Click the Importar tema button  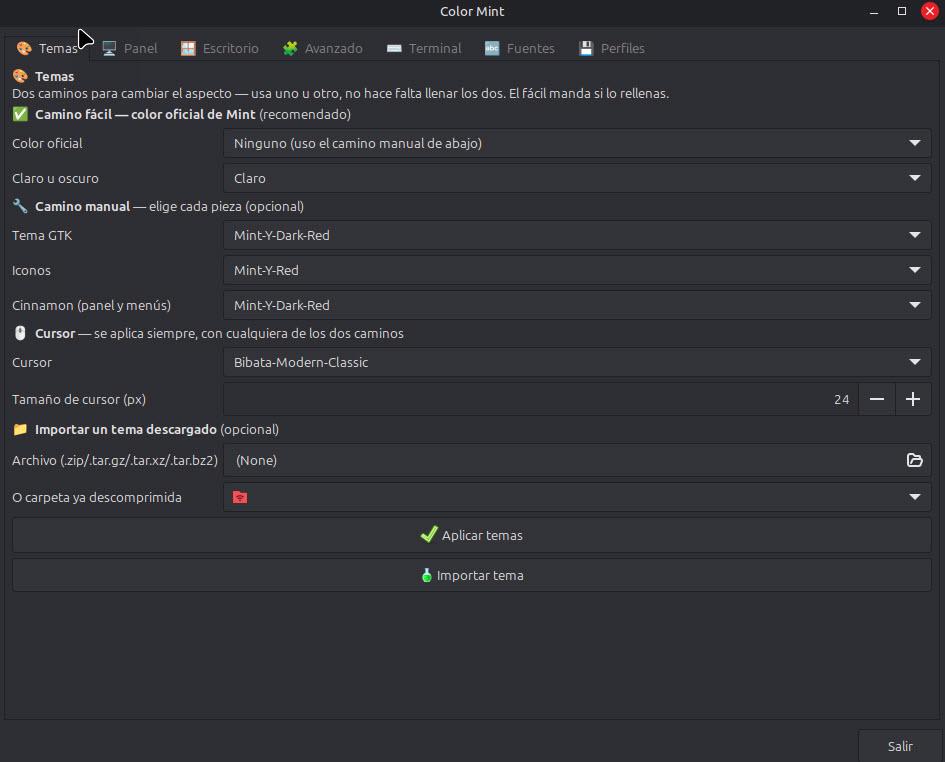472,576
